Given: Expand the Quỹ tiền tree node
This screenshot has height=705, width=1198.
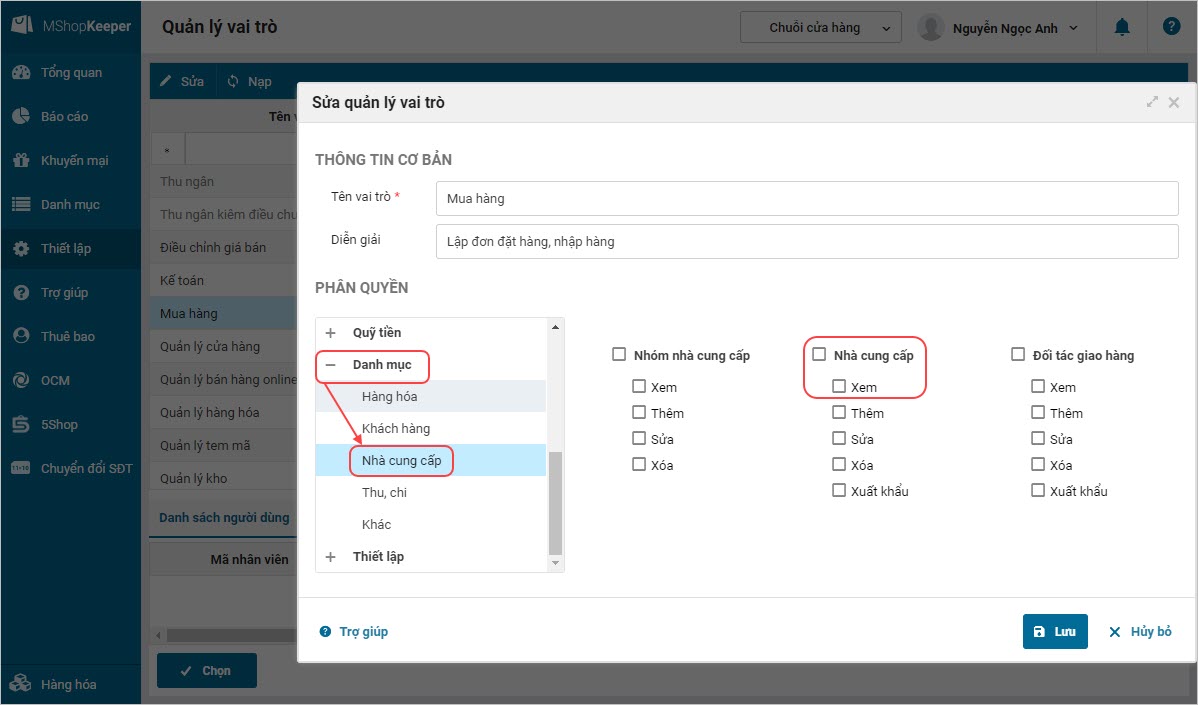Looking at the screenshot, I should pos(330,333).
